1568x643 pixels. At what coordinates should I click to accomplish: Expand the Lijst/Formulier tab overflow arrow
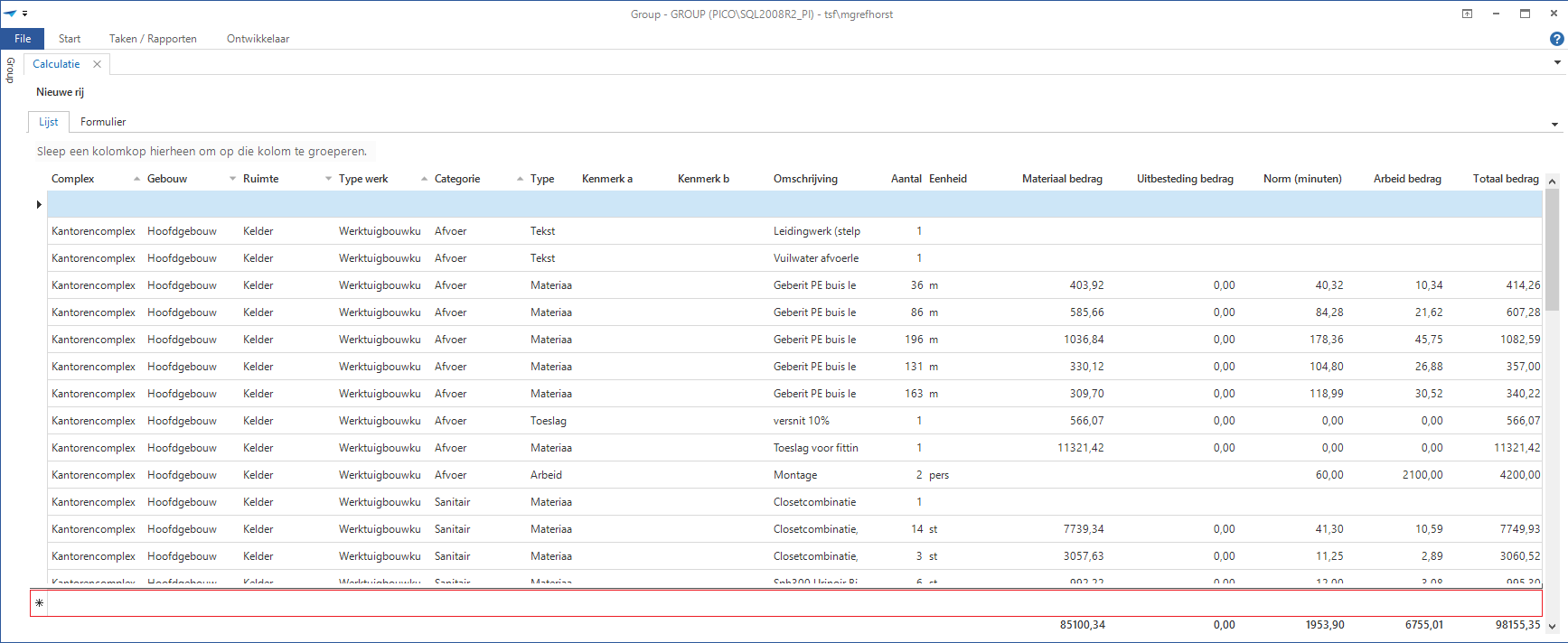(1554, 125)
